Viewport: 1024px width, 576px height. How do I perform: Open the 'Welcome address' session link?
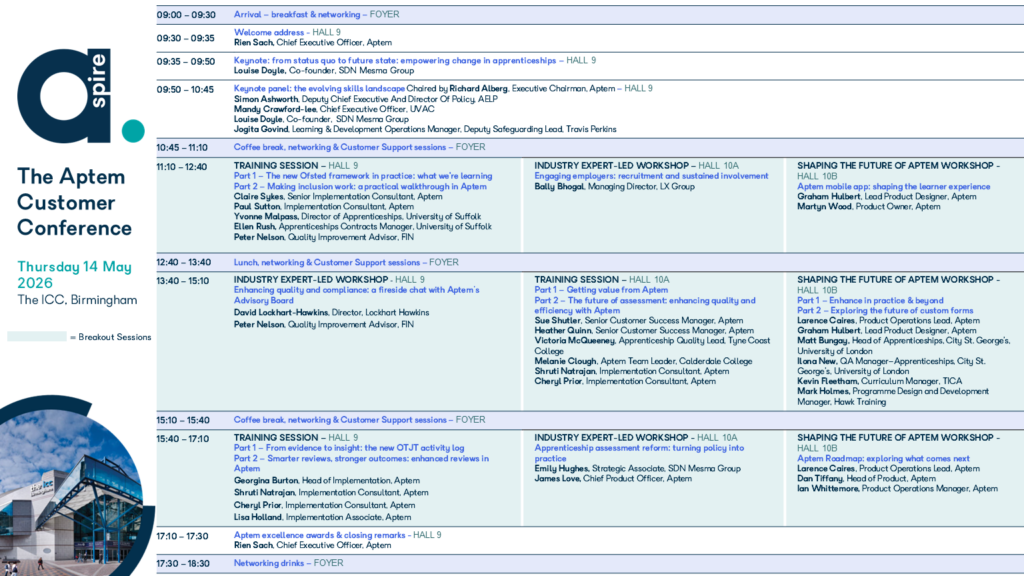[269, 32]
